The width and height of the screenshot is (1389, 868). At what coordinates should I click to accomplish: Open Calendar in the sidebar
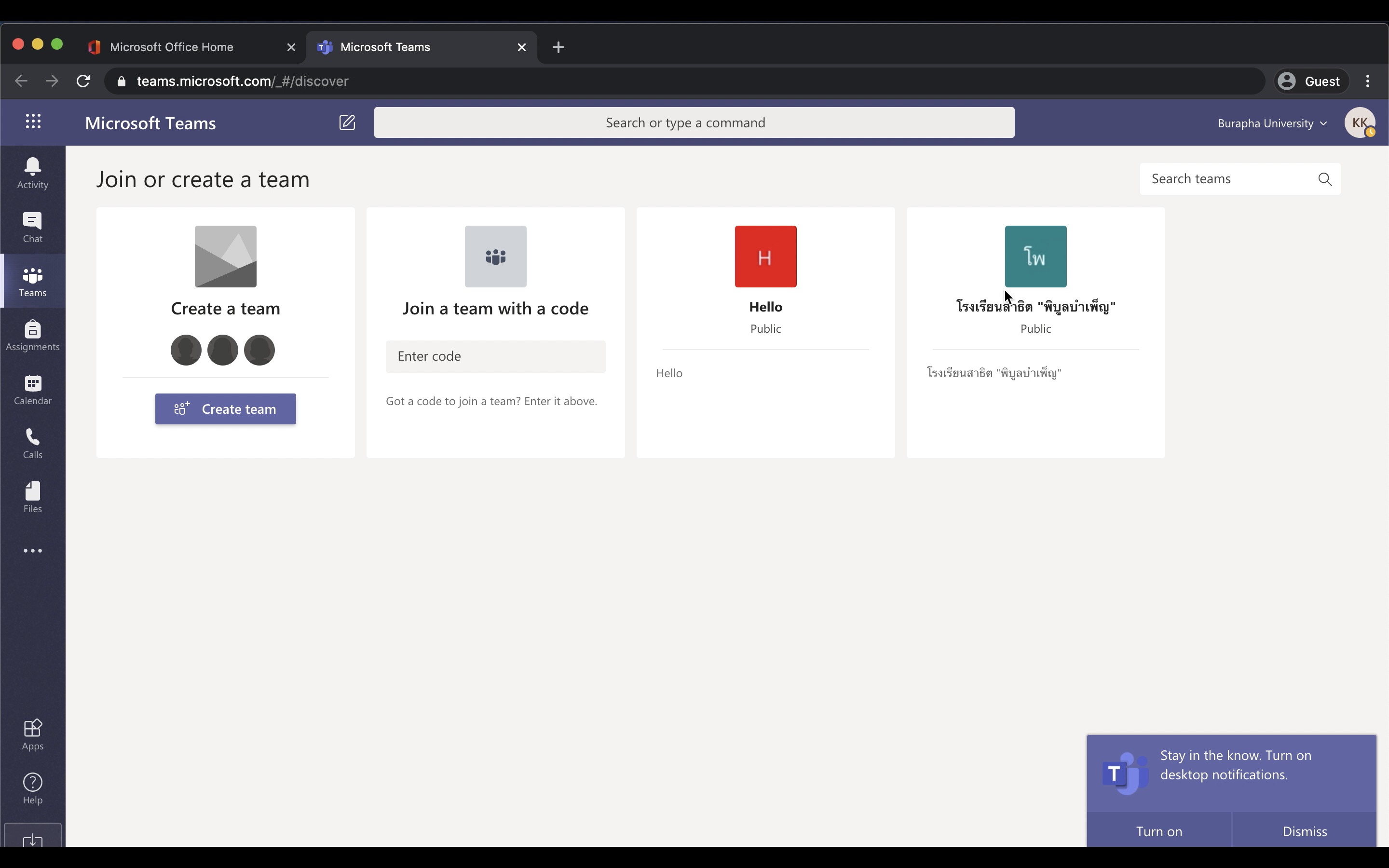33,389
